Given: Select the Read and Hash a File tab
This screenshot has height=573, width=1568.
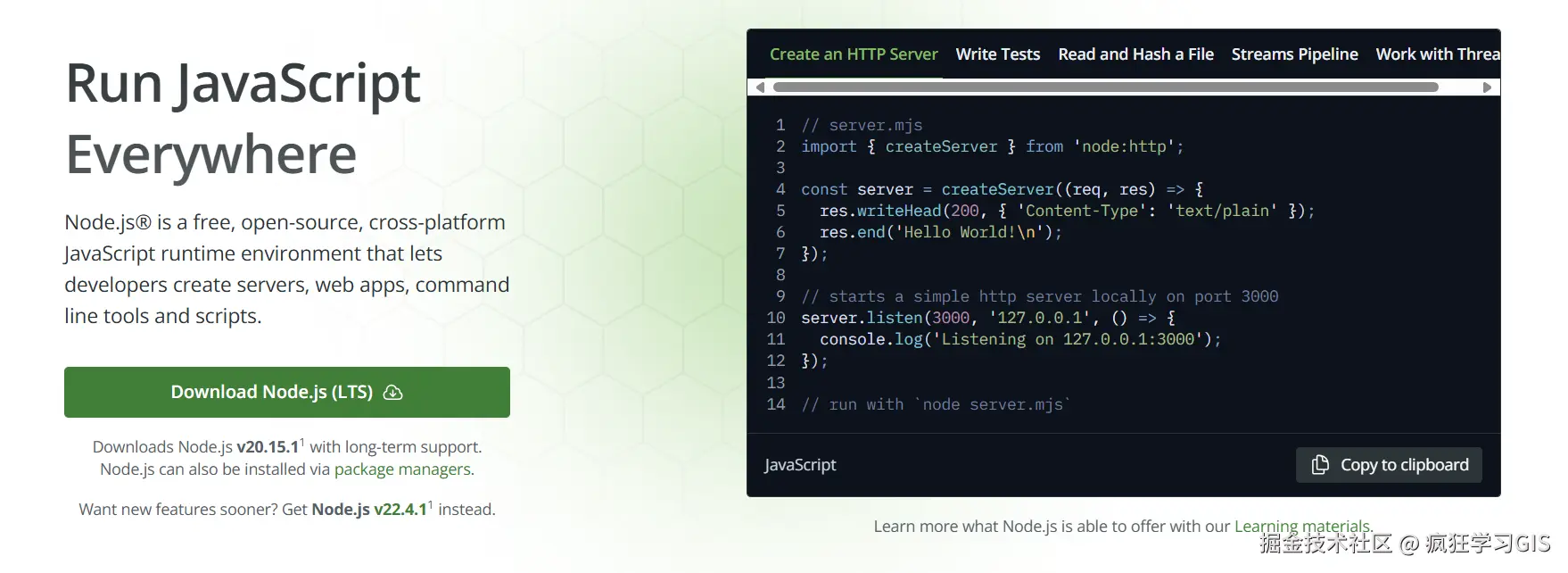Looking at the screenshot, I should click(x=1135, y=54).
